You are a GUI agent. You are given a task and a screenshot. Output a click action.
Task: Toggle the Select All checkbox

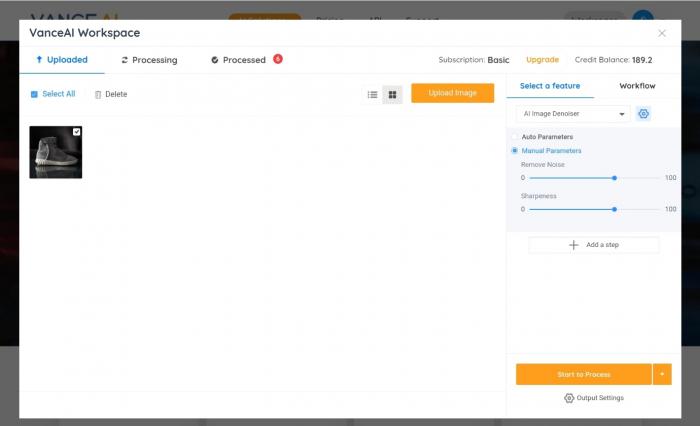point(34,94)
